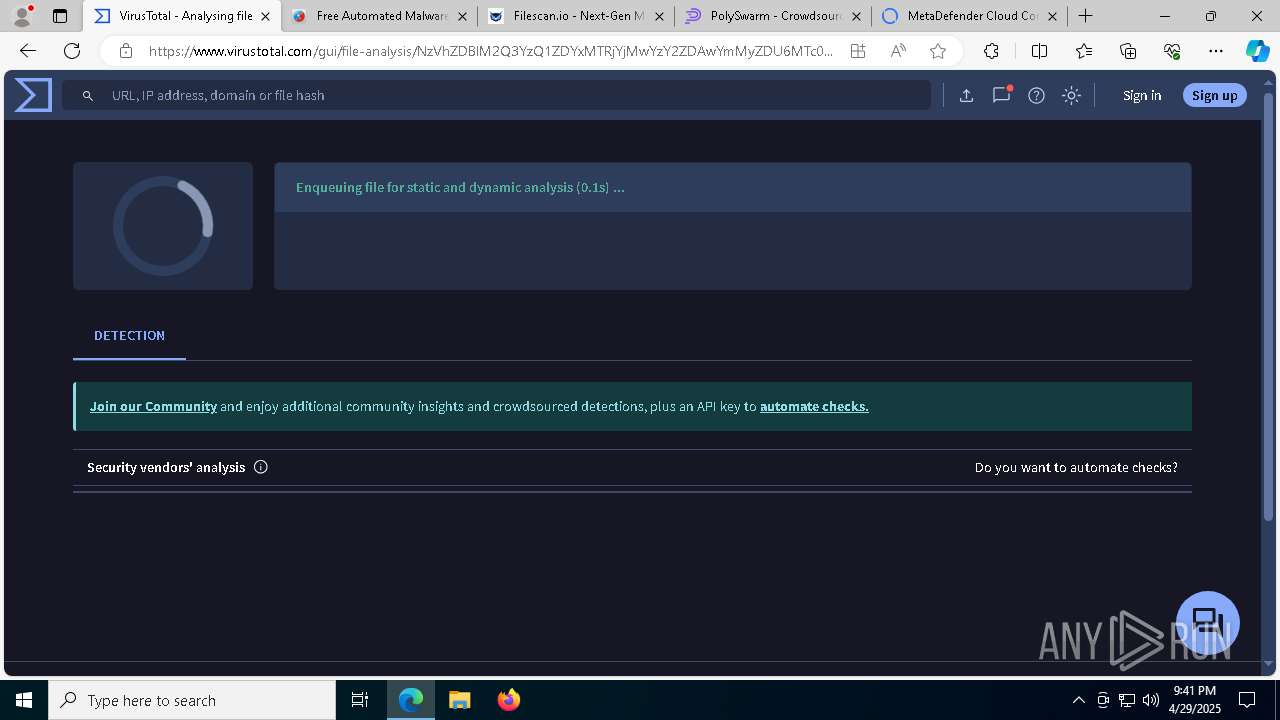Open a new browser tab
The width and height of the screenshot is (1280, 720).
point(1085,16)
